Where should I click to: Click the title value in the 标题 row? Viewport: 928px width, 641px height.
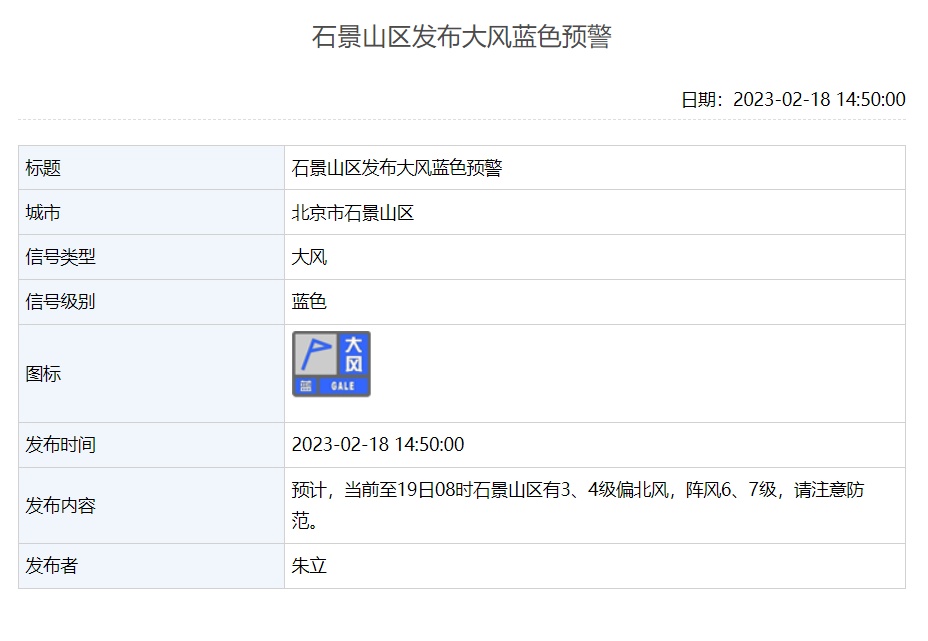[396, 168]
